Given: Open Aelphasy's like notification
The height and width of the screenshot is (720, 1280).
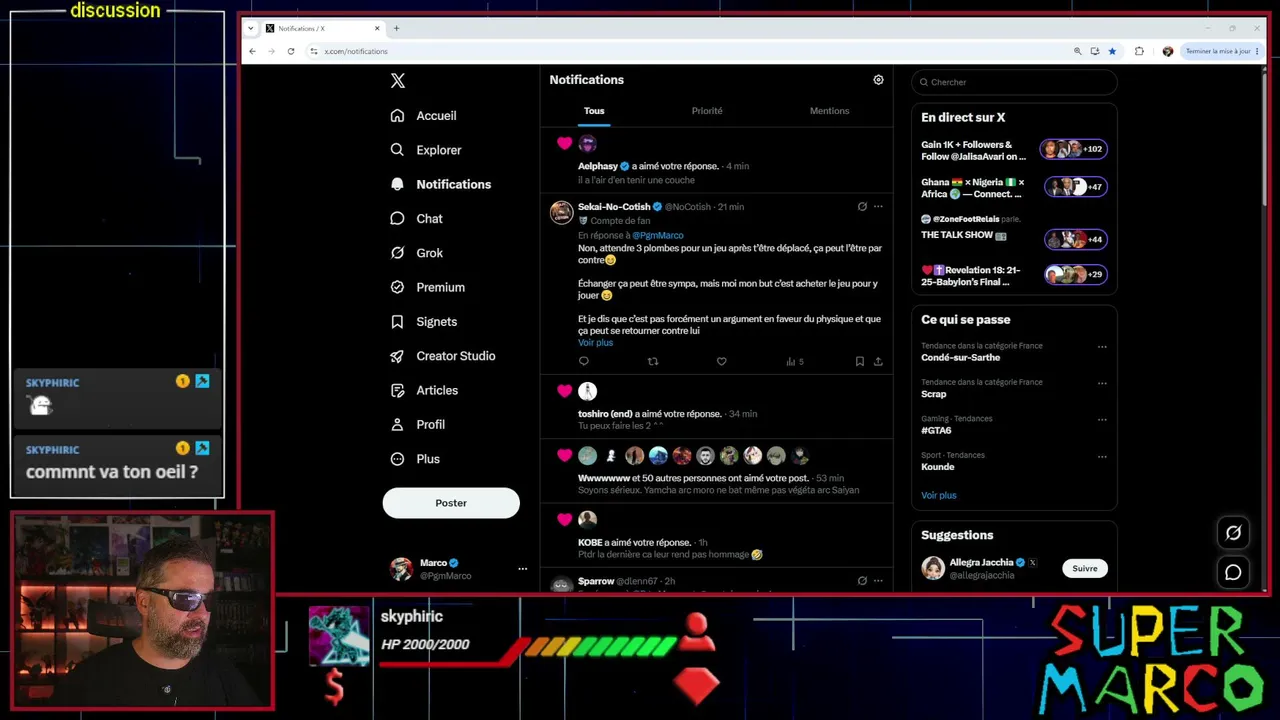Looking at the screenshot, I should point(716,160).
